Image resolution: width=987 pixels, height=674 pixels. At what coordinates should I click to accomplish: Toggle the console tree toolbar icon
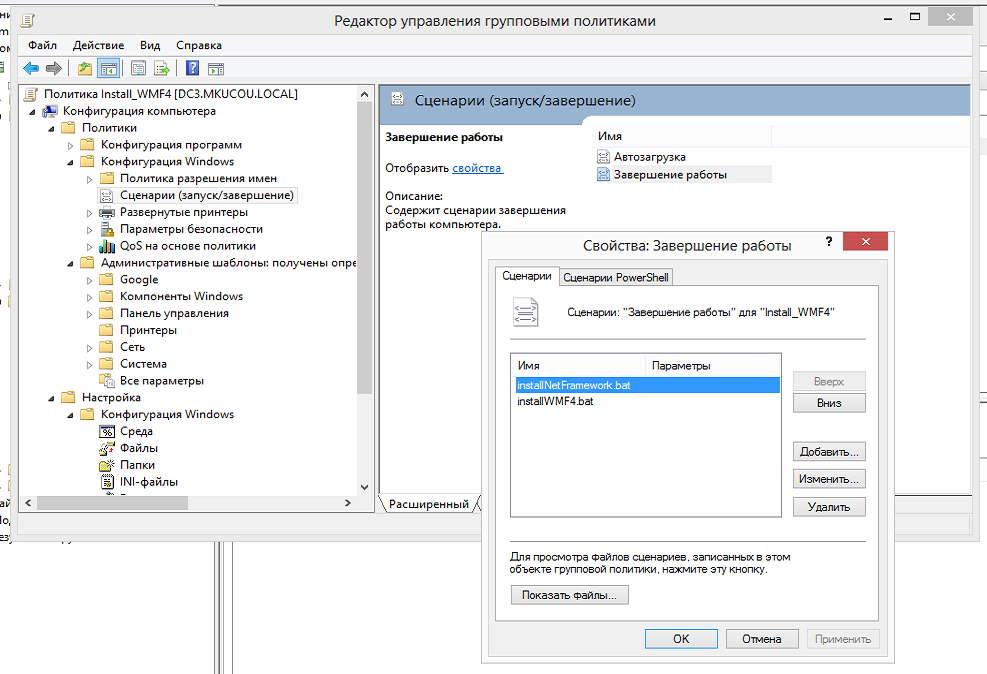click(109, 69)
